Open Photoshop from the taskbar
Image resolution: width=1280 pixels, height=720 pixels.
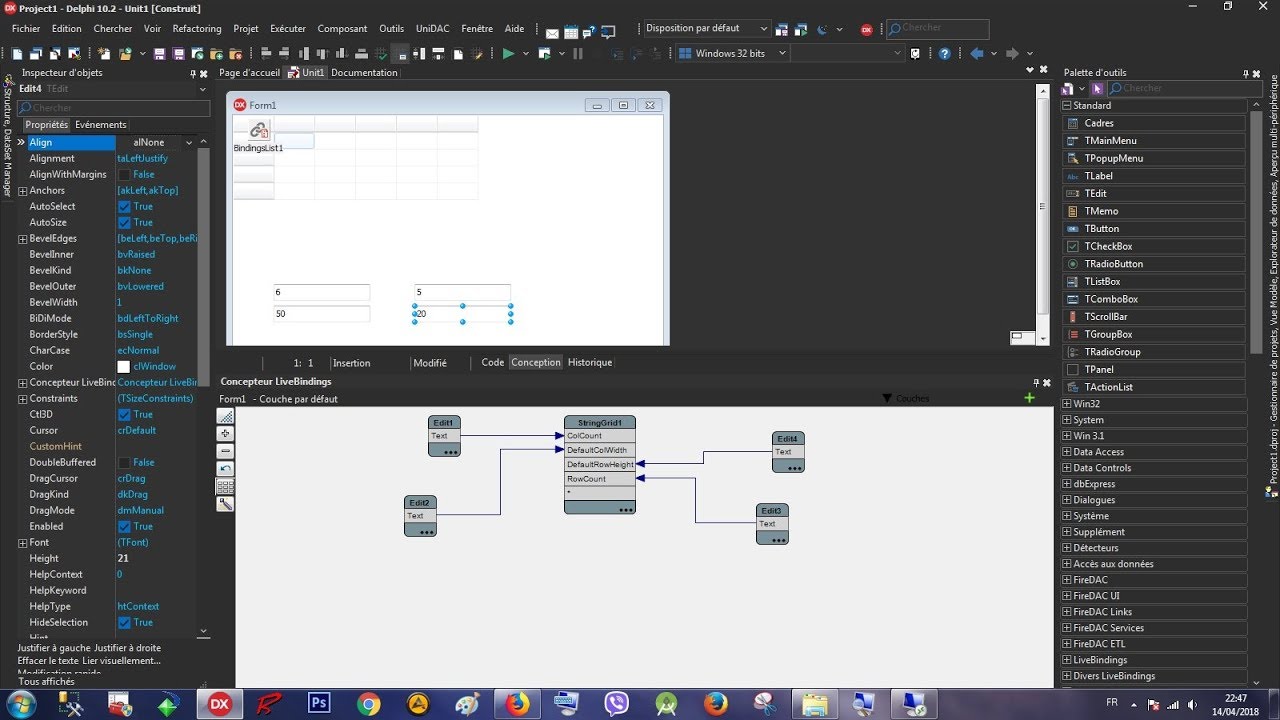319,704
